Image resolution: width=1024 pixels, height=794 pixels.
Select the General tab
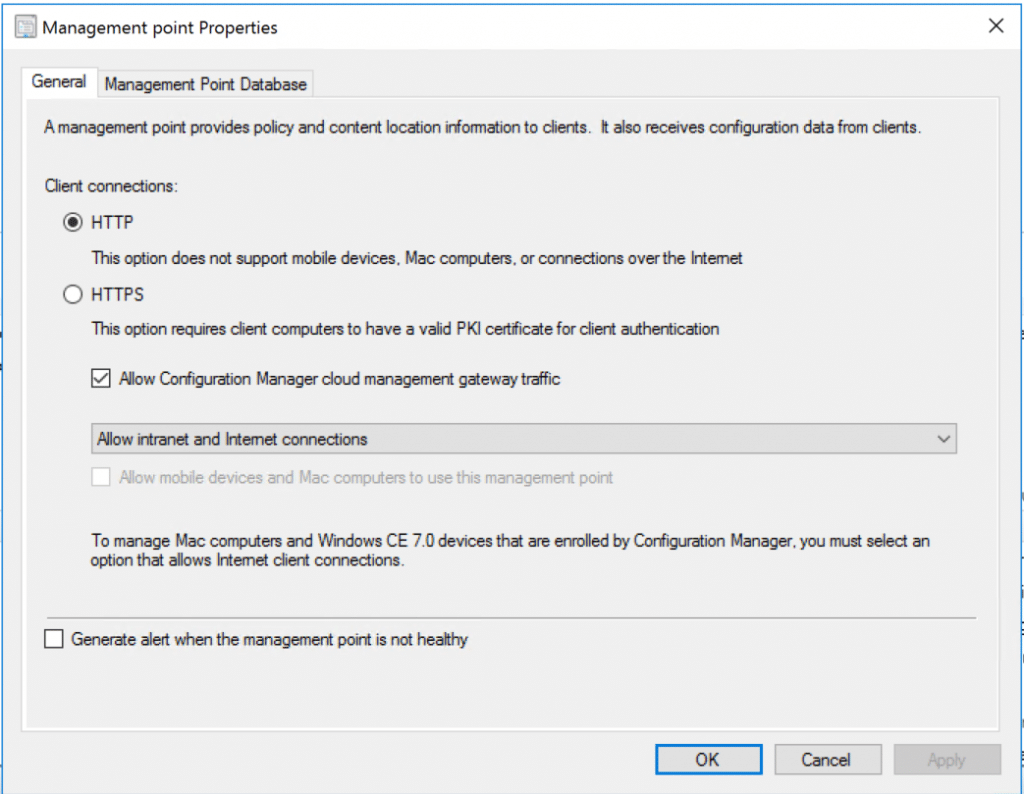tap(59, 83)
